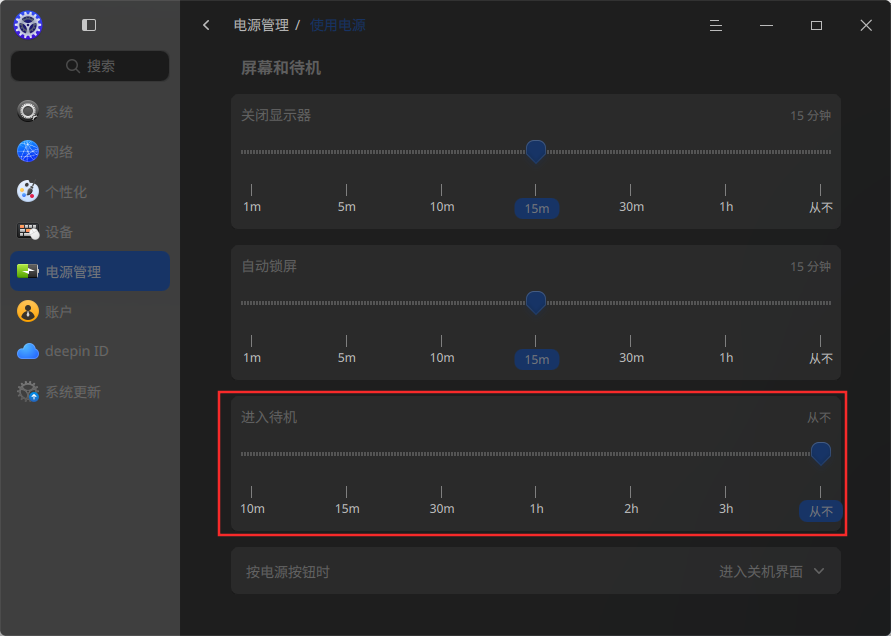Set 关闭显示器 slider to 30m
The image size is (891, 636).
631,152
